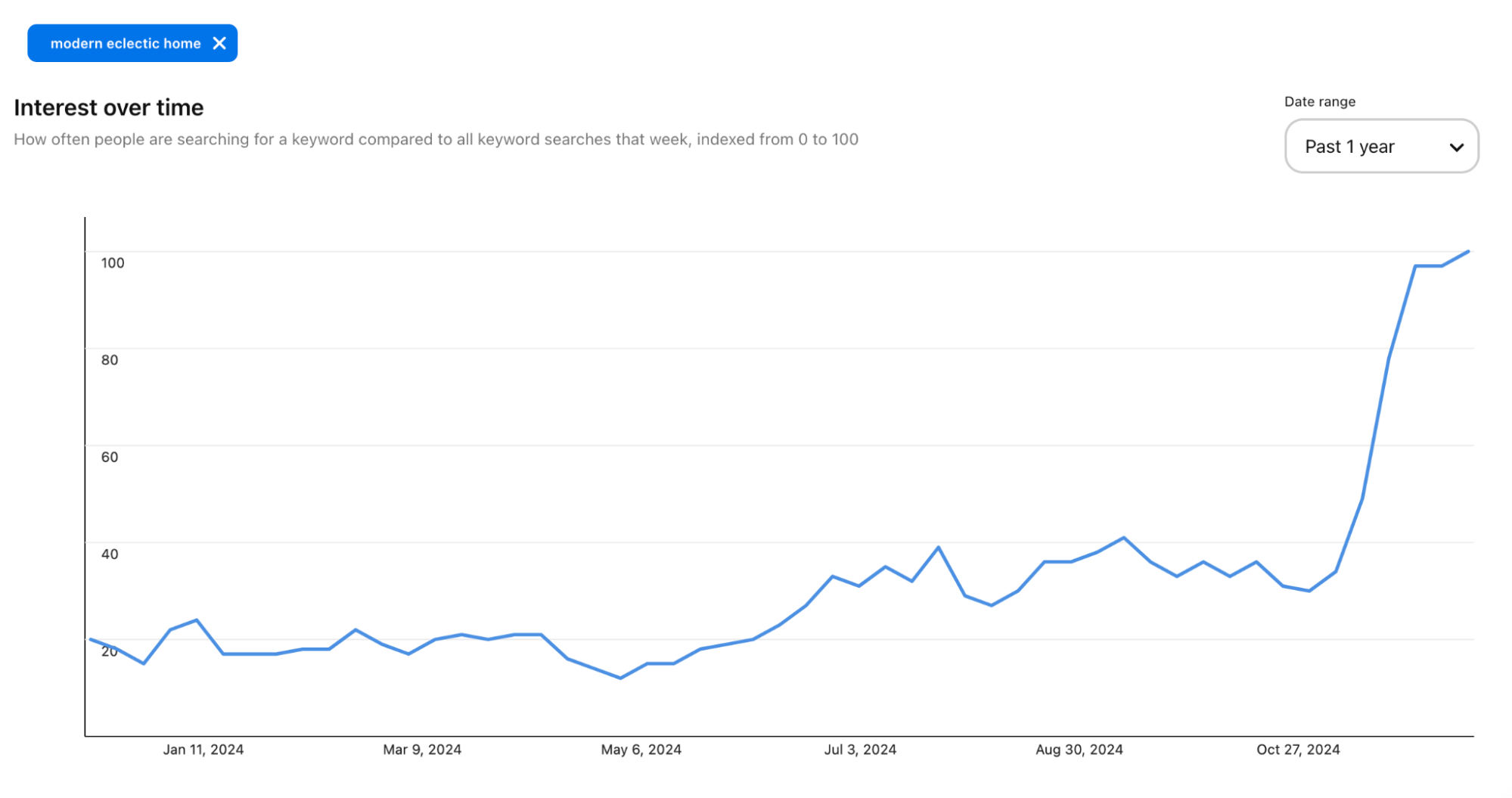This screenshot has width=1512, height=798.
Task: Click the line's peak point at 100
Action: coord(1468,251)
